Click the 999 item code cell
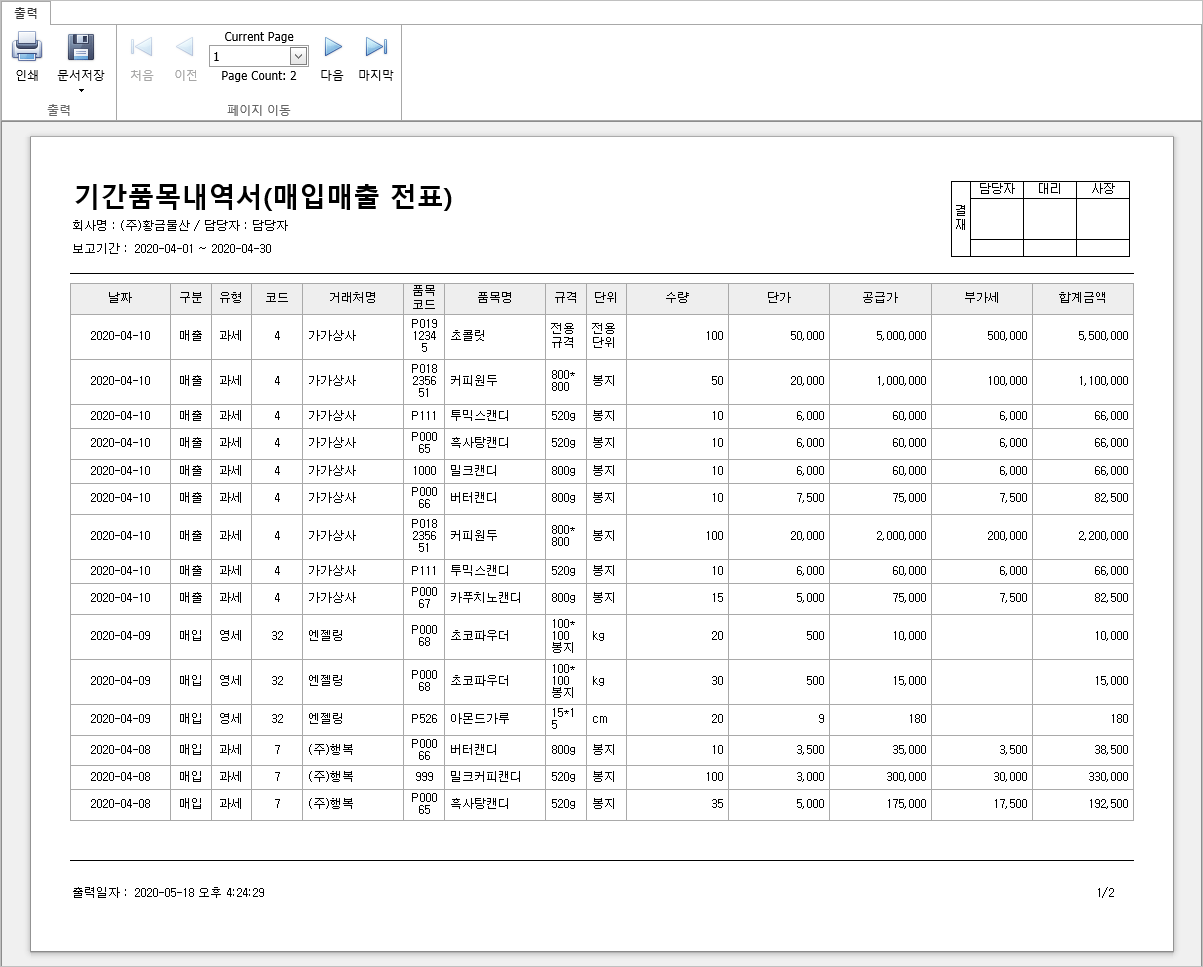Viewport: 1203px width, 967px height. click(x=424, y=777)
